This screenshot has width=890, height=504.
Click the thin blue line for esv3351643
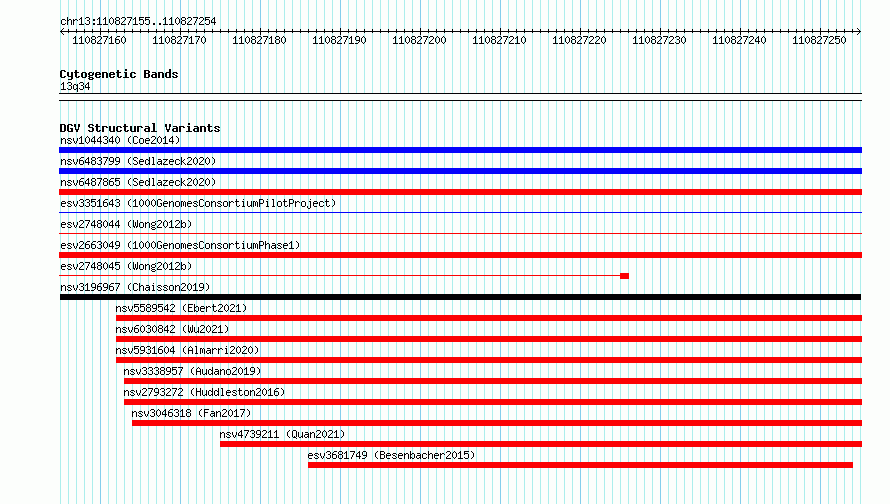(460, 213)
